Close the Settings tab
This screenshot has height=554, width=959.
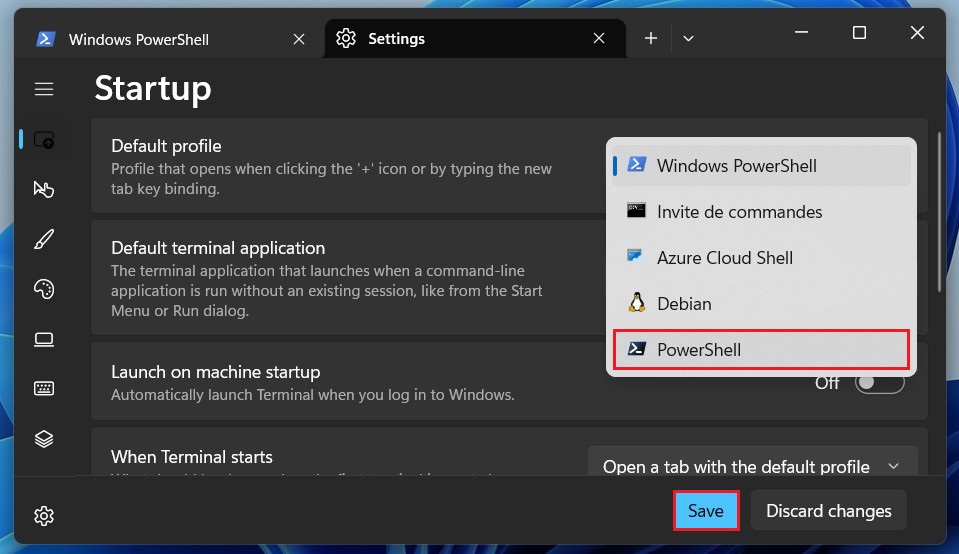pos(599,39)
